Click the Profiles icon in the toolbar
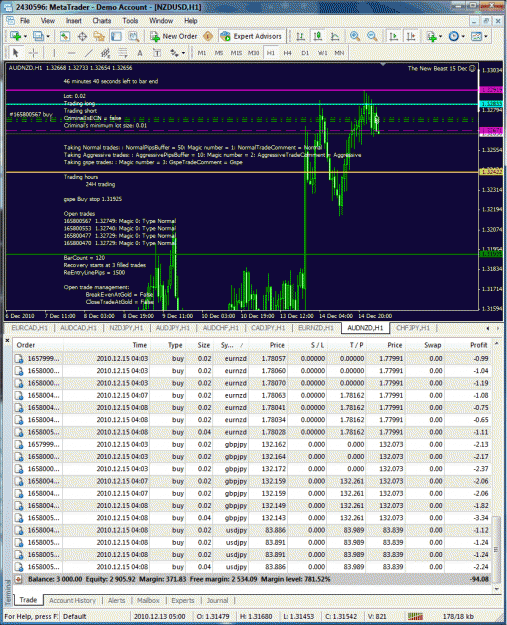Image resolution: width=507 pixels, height=625 pixels. [38, 36]
